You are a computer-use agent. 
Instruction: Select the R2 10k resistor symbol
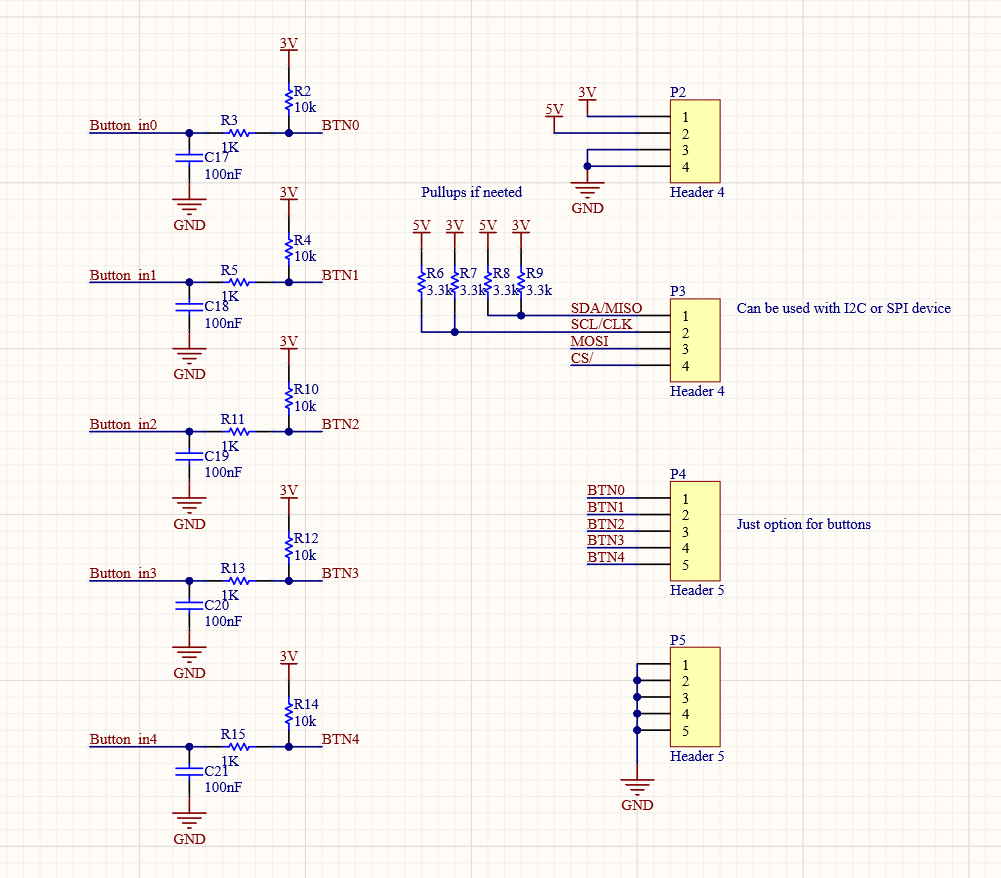[288, 98]
